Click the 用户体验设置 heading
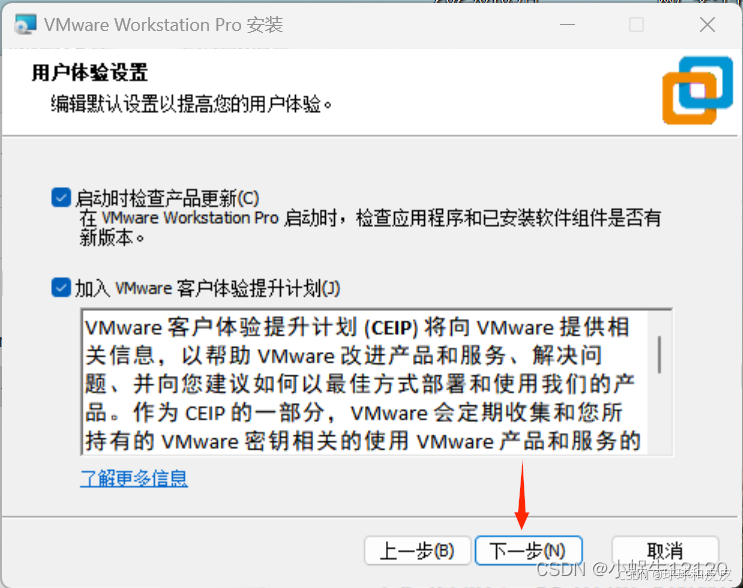This screenshot has width=743, height=588. click(x=90, y=73)
